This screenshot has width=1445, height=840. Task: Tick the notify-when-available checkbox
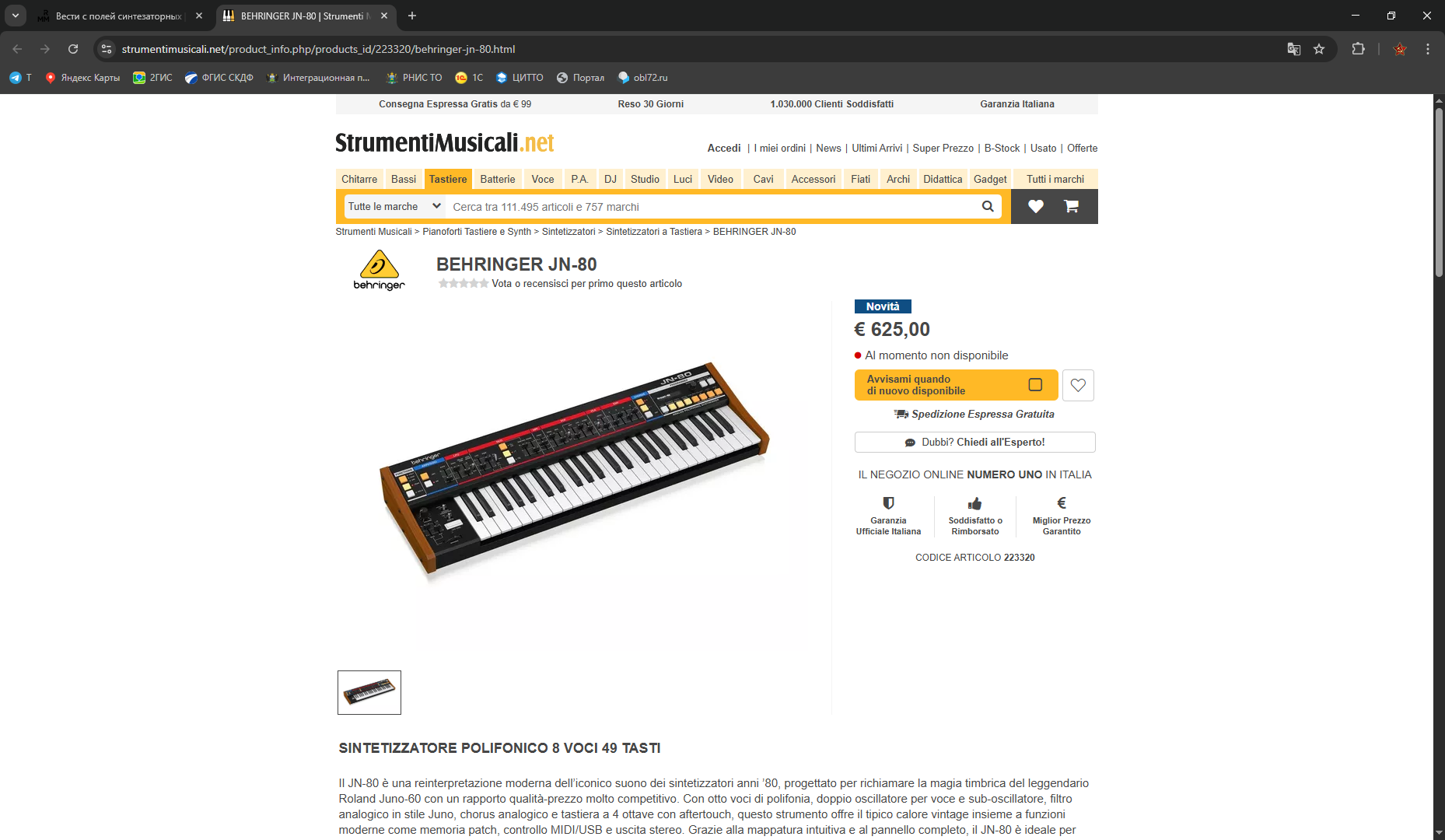coord(1035,384)
